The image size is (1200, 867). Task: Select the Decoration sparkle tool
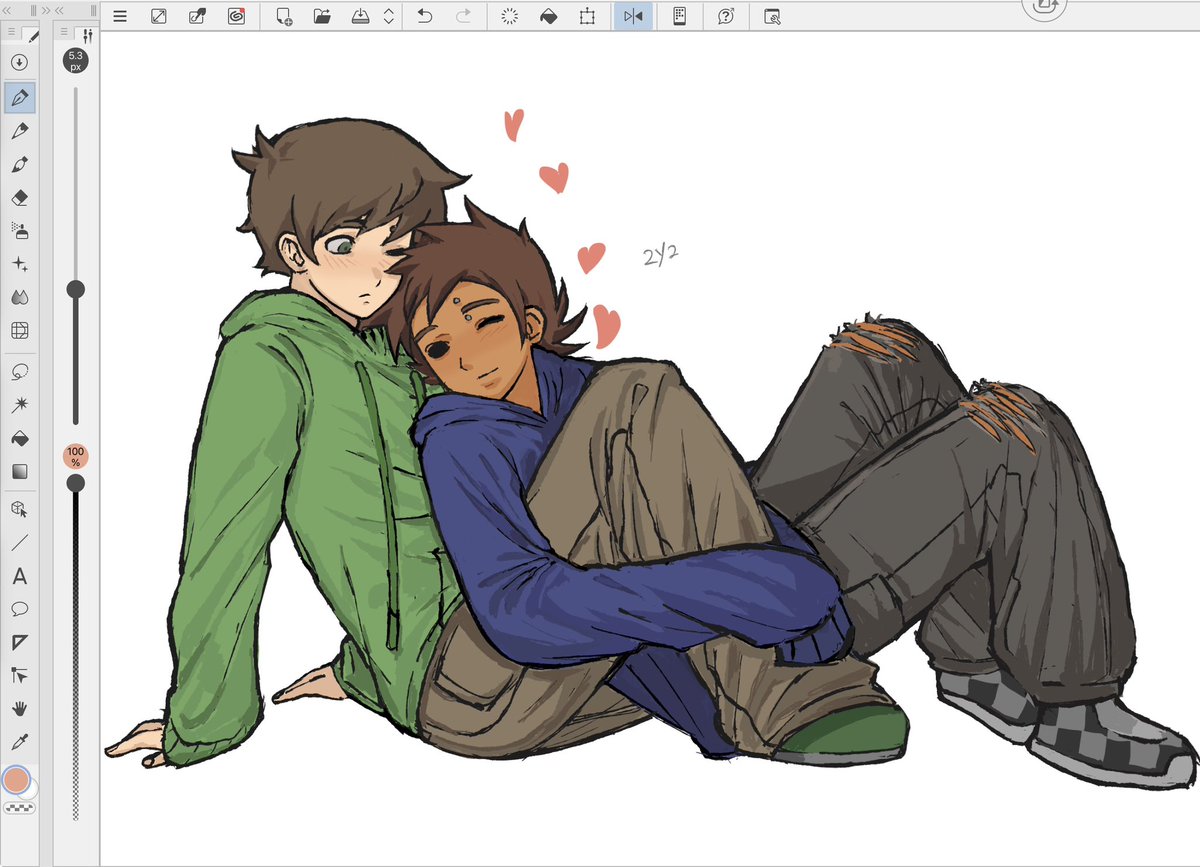tap(19, 264)
